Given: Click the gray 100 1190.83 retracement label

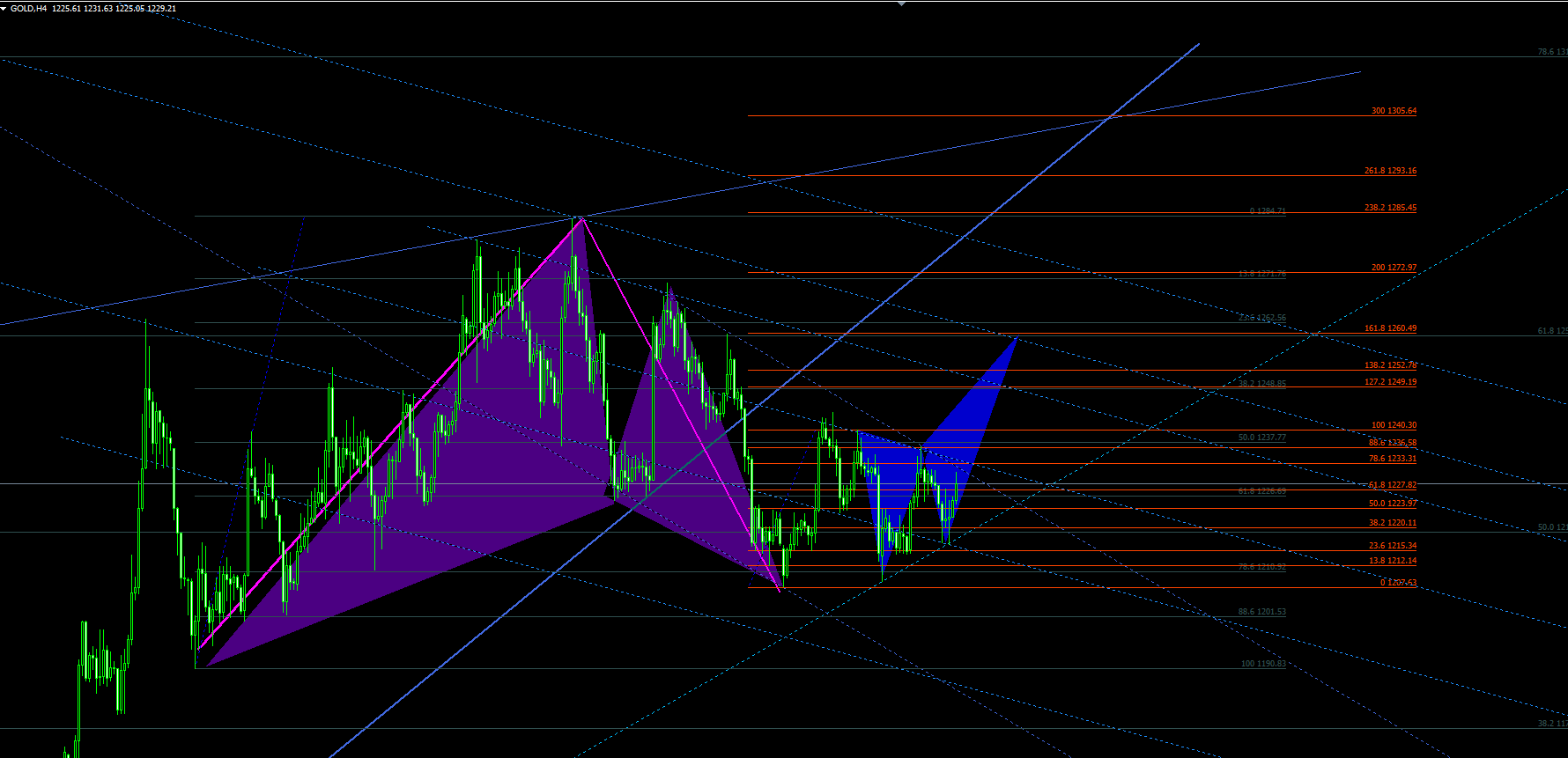Looking at the screenshot, I should 1263,664.
